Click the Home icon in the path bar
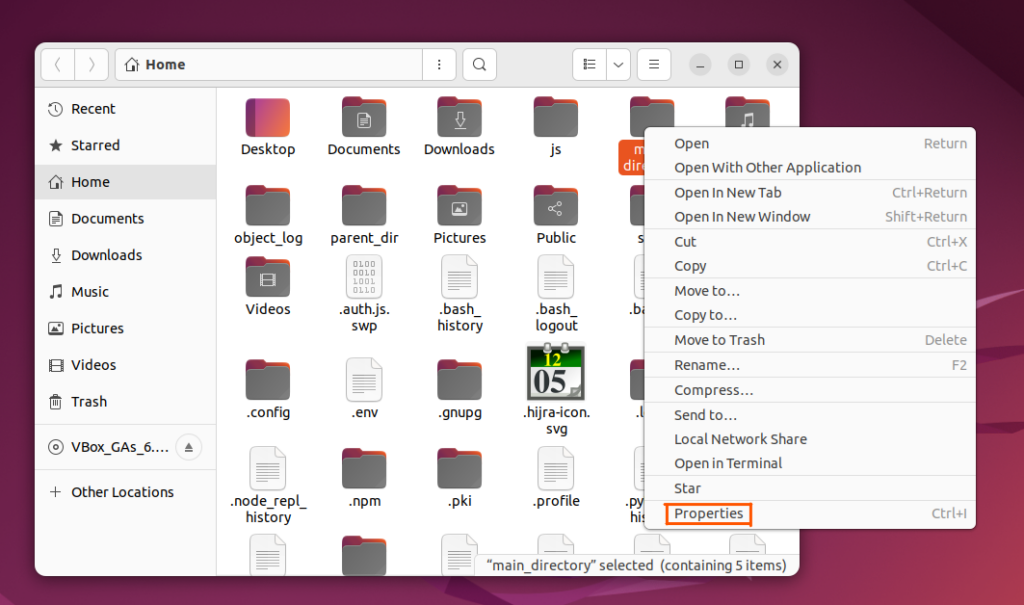 (x=131, y=64)
